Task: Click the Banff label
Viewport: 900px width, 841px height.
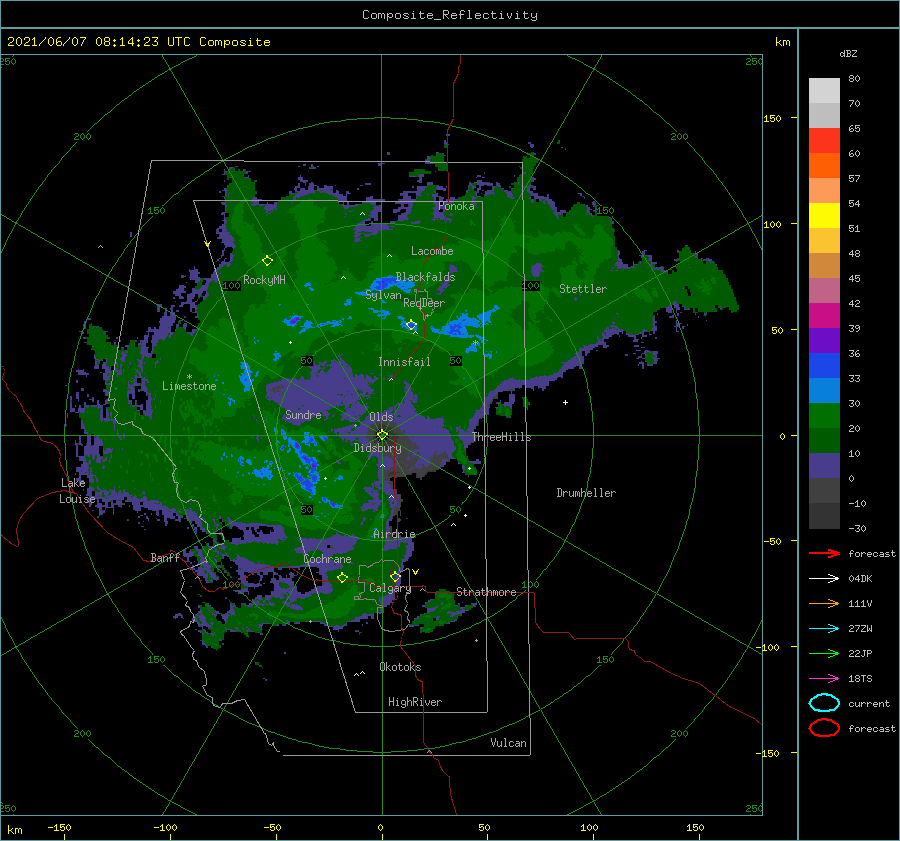Action: [165, 557]
